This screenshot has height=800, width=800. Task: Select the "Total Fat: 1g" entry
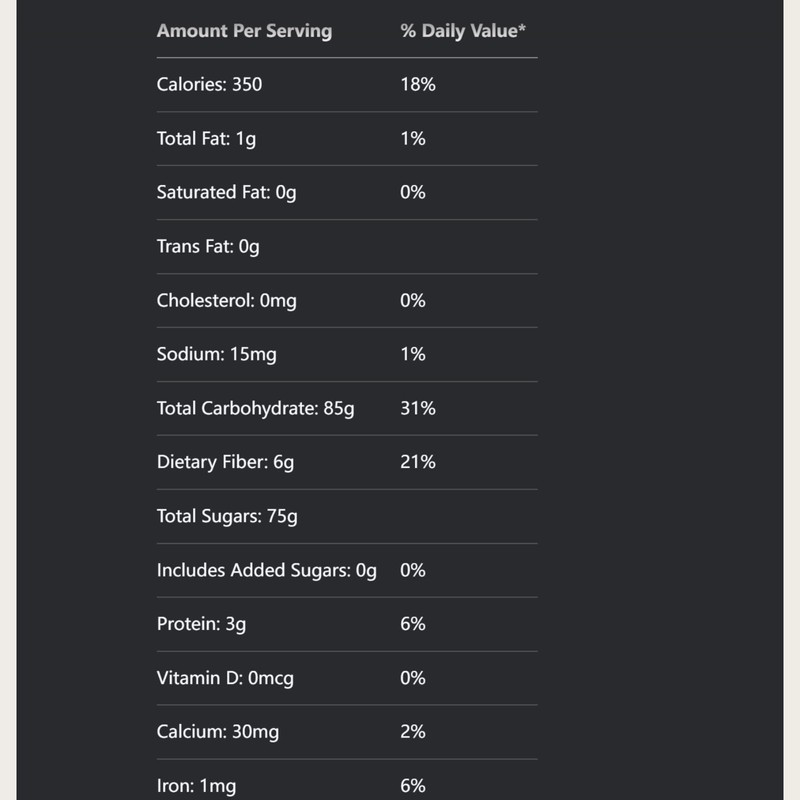(206, 138)
